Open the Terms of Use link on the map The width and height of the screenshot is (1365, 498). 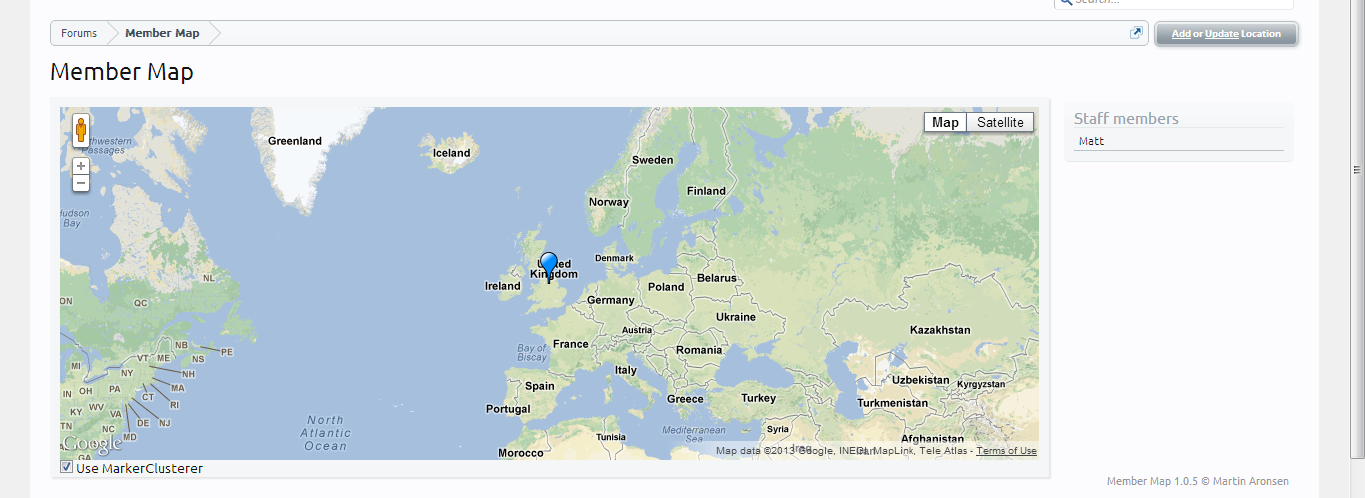tap(1007, 451)
